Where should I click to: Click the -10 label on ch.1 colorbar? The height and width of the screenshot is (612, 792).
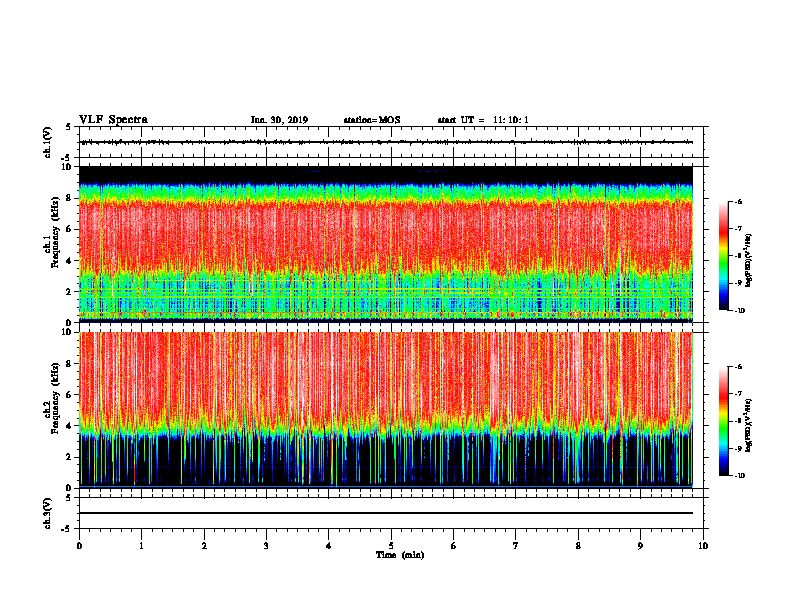click(739, 311)
